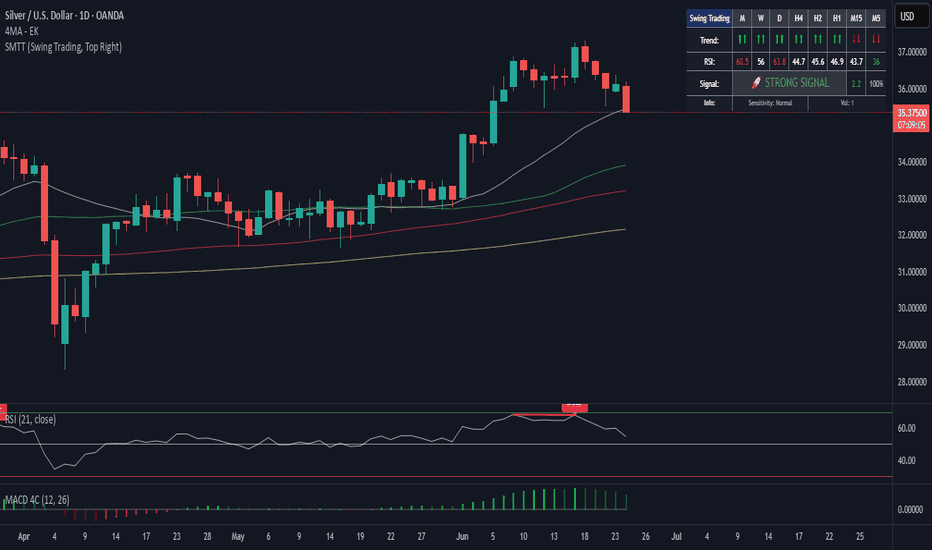Click the small red marker left of the RSI label
Screen dimensions: 932x550
coord(3,410)
